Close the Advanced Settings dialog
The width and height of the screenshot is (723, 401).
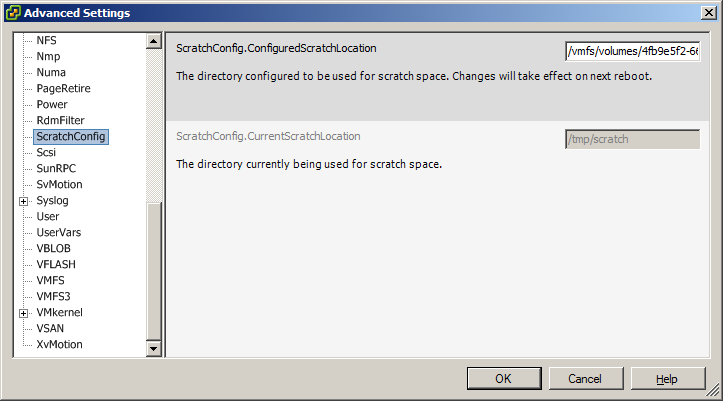(x=709, y=12)
